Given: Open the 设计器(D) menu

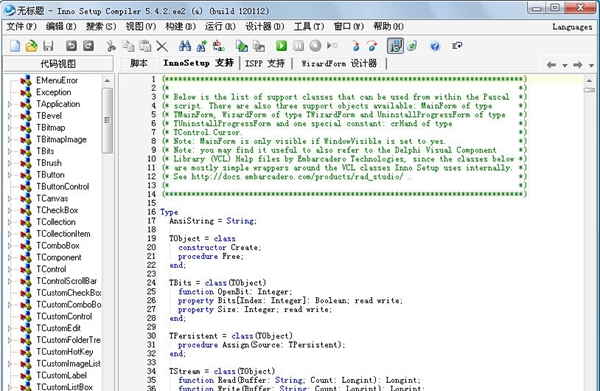Looking at the screenshot, I should coord(265,26).
